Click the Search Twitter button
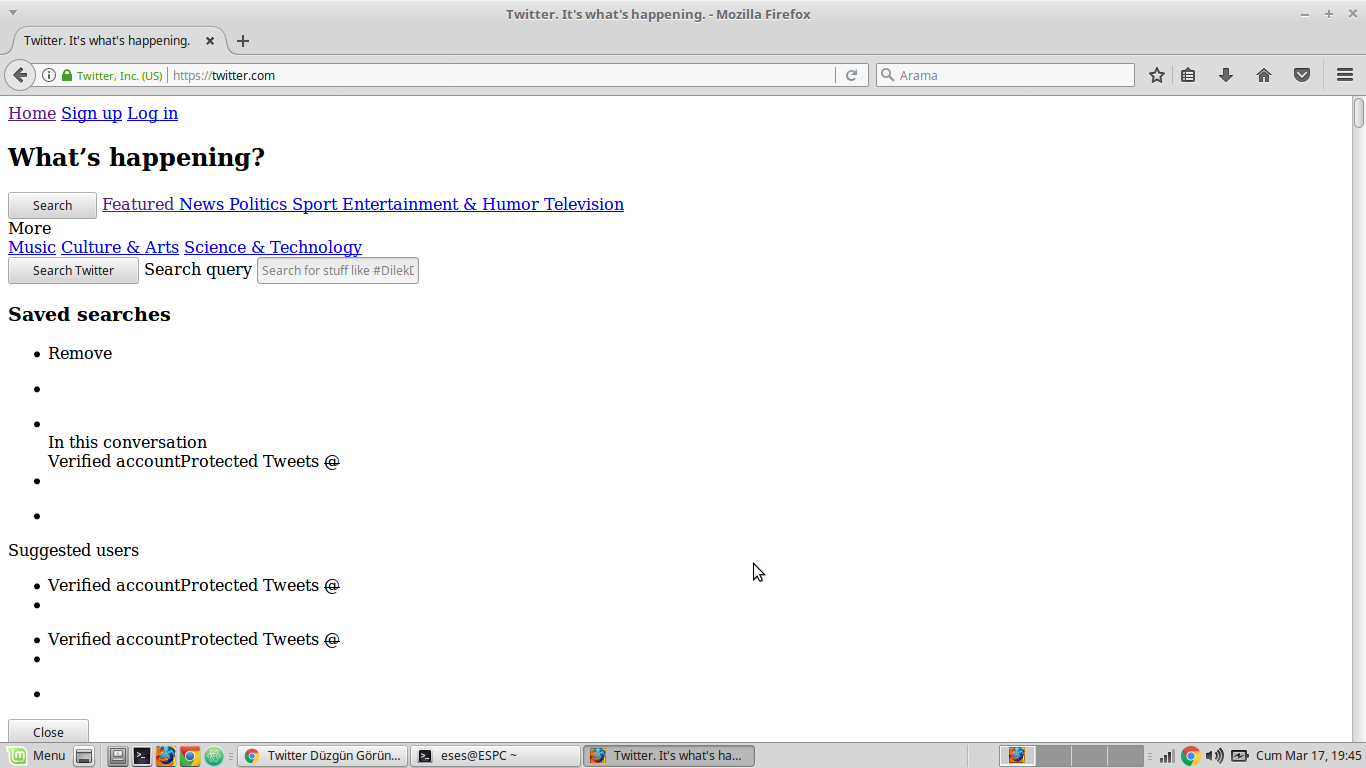Screen dimensions: 1366x768 click(x=73, y=270)
